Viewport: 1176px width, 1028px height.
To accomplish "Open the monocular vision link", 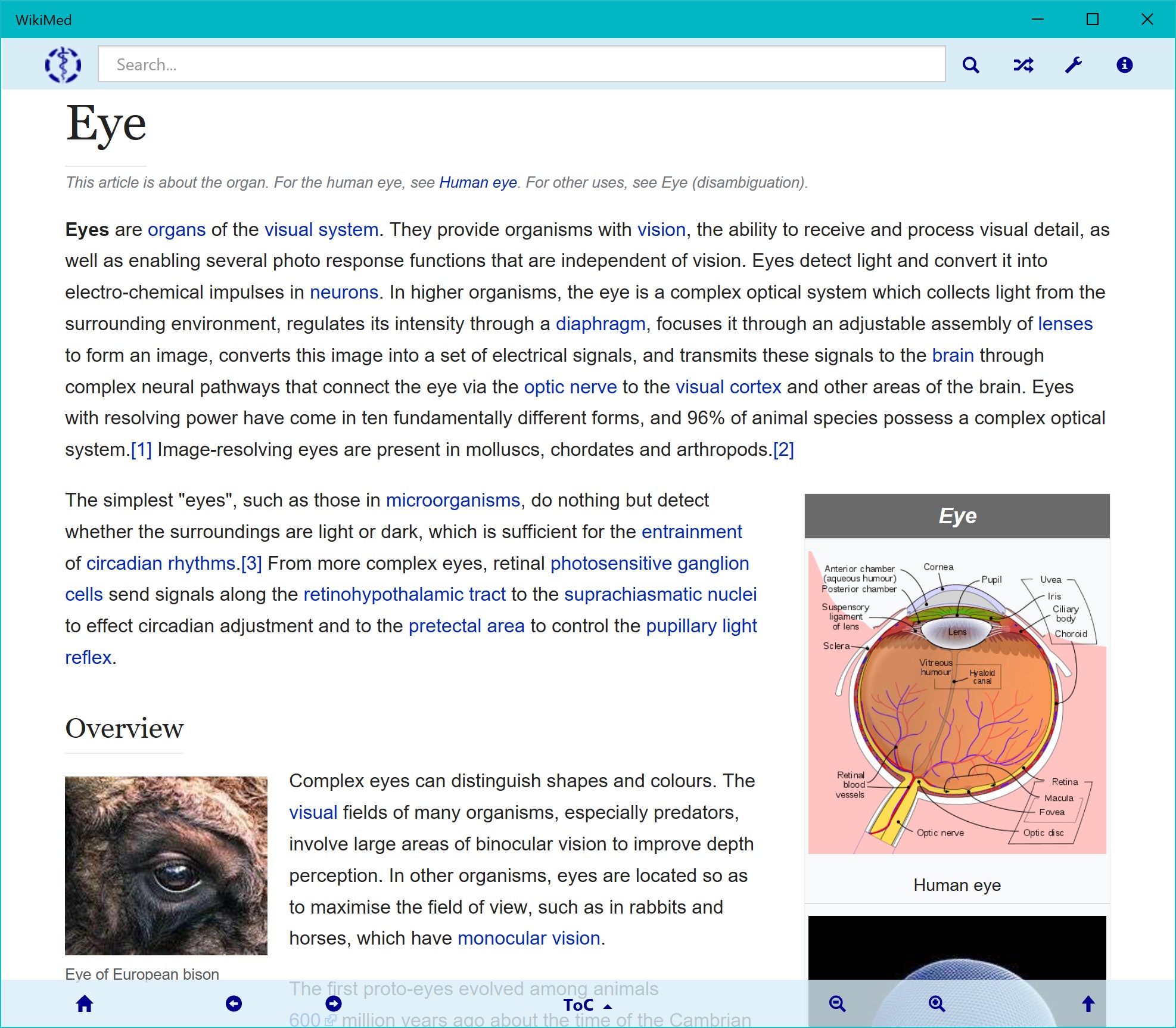I will (x=528, y=937).
